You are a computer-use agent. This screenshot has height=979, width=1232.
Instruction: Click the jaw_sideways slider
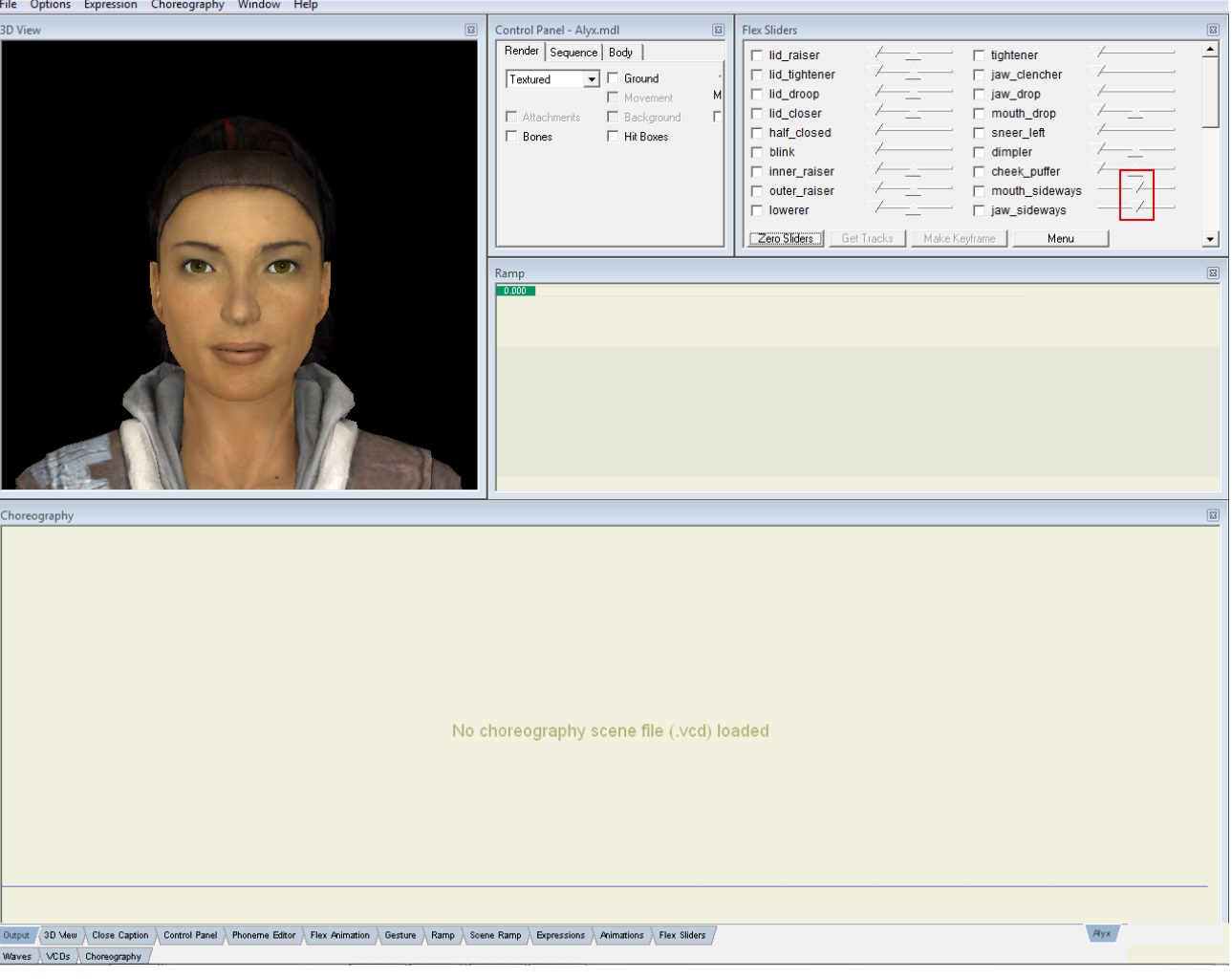1136,207
